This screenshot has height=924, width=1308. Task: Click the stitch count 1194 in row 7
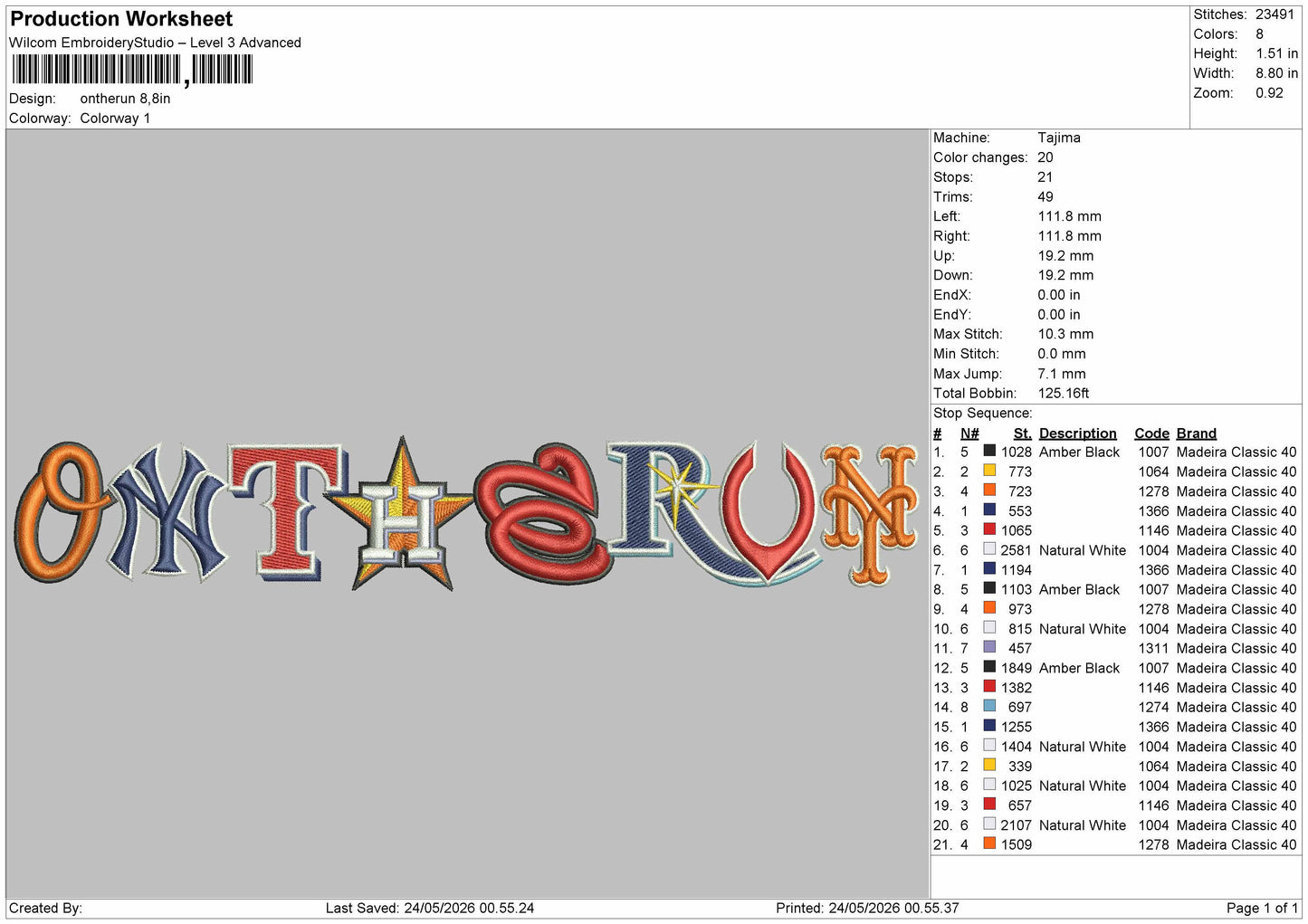tap(1017, 570)
